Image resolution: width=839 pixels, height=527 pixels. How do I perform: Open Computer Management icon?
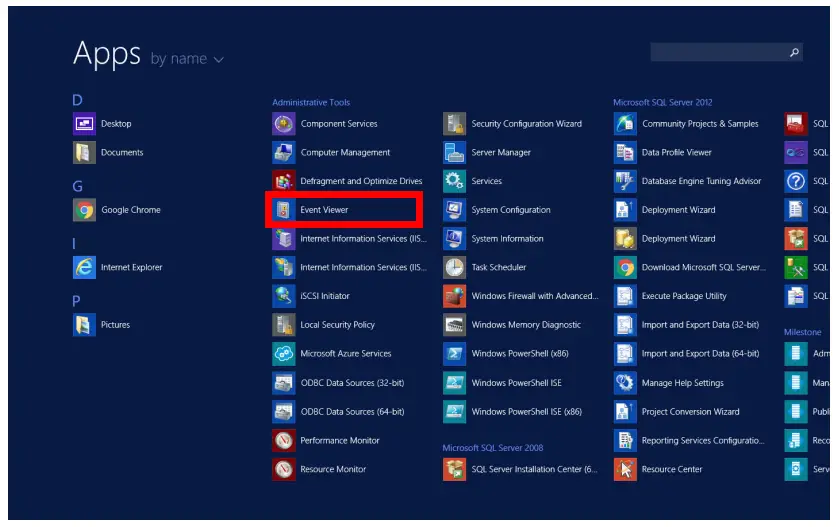(284, 152)
